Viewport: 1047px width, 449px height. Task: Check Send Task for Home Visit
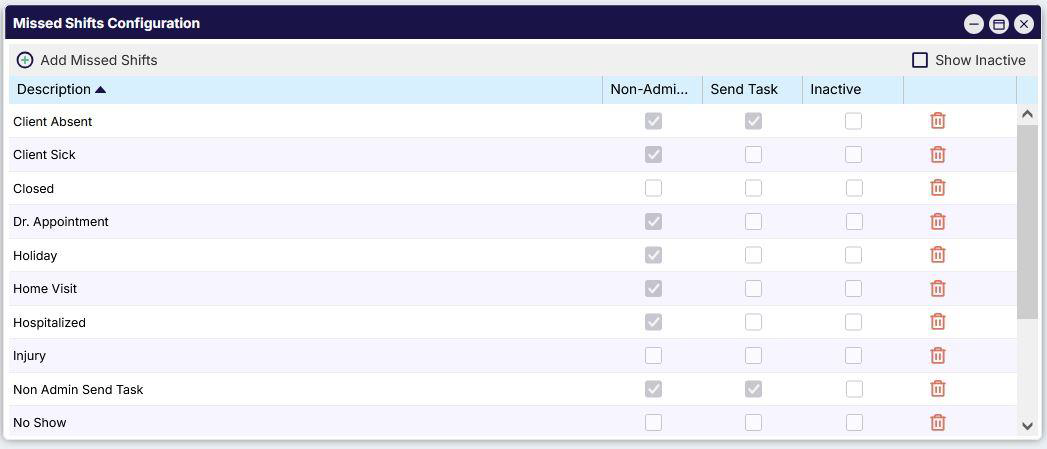click(x=753, y=288)
